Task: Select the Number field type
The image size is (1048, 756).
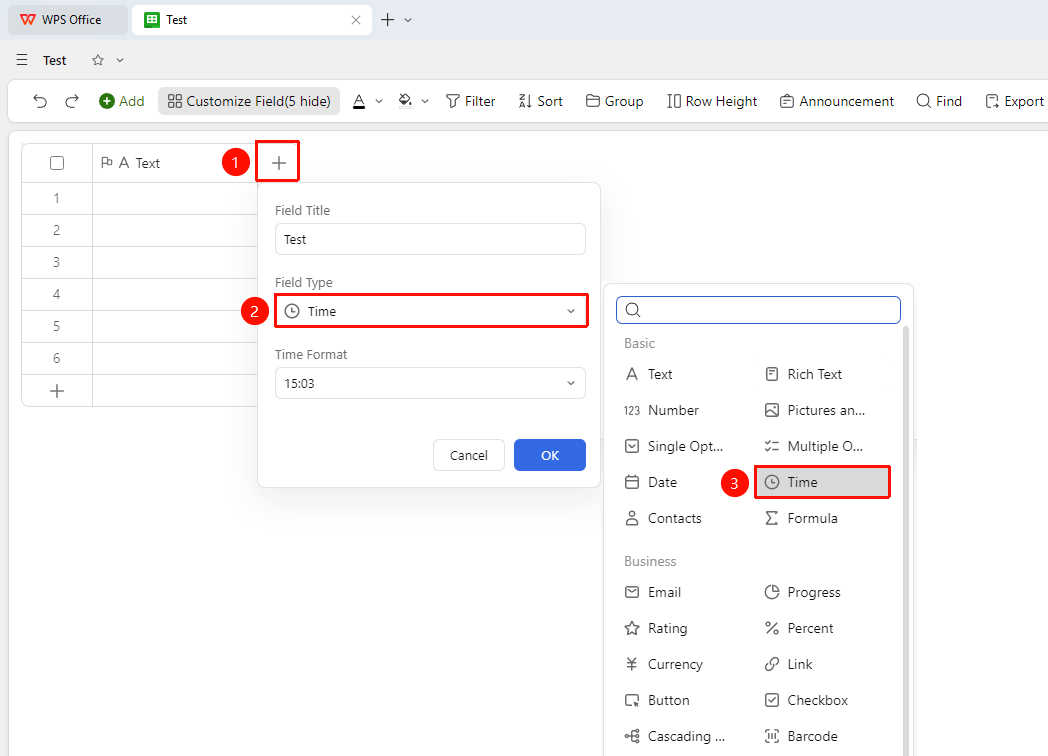Action: (662, 410)
